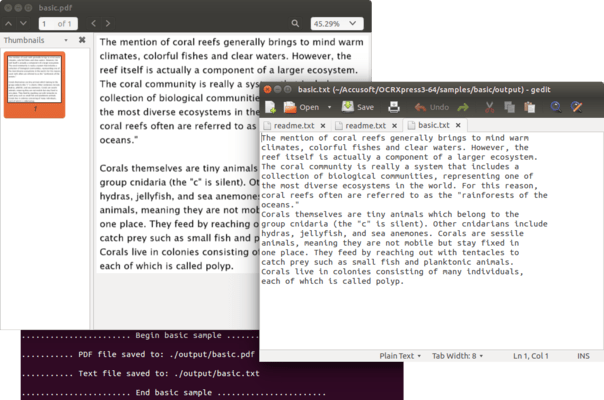The height and width of the screenshot is (400, 604).
Task: Click the history forward chevron in PDF viewer
Action: pyautogui.click(x=108, y=24)
